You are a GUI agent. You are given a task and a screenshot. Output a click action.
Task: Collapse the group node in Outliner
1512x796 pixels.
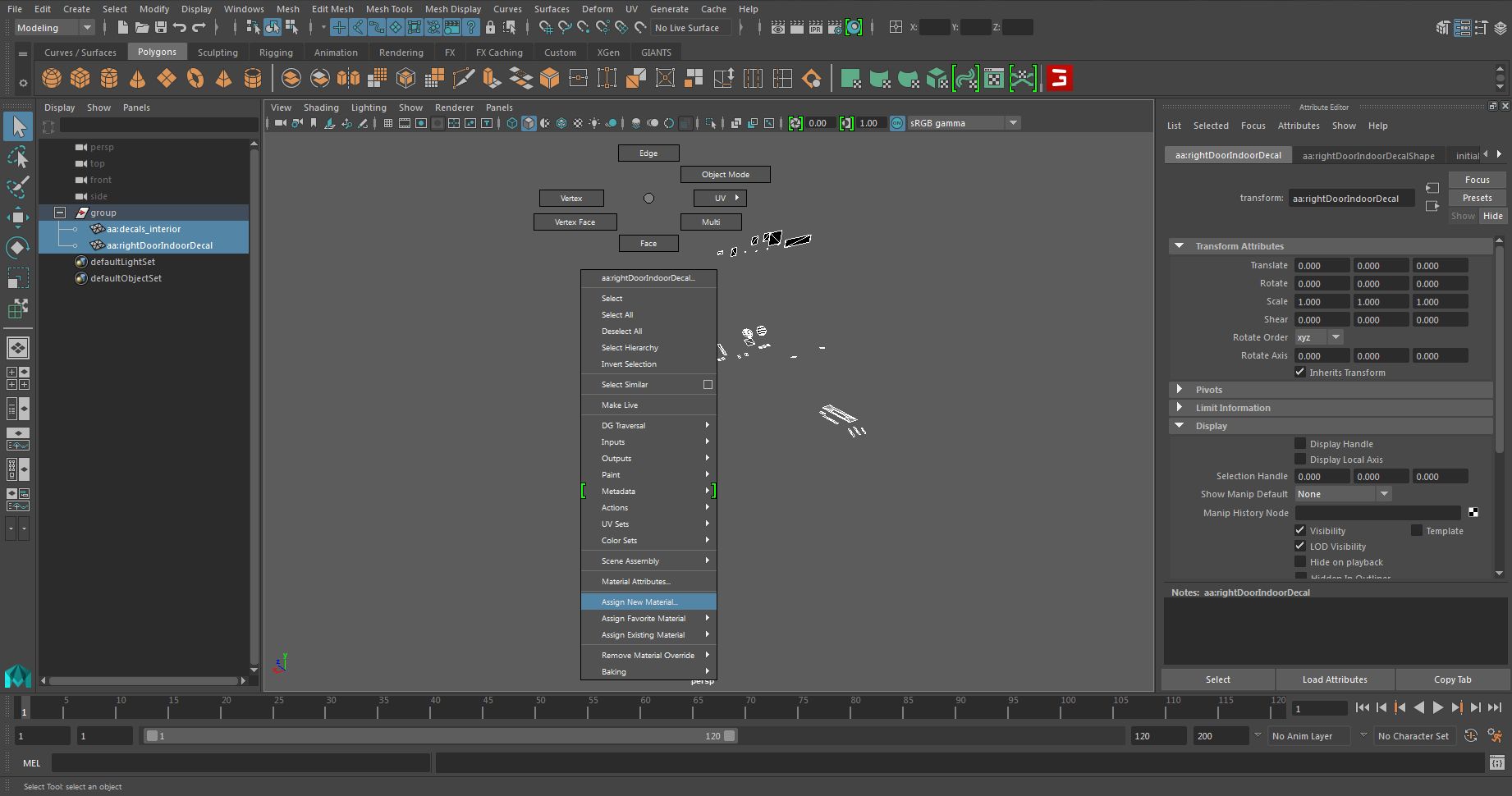[x=60, y=213]
